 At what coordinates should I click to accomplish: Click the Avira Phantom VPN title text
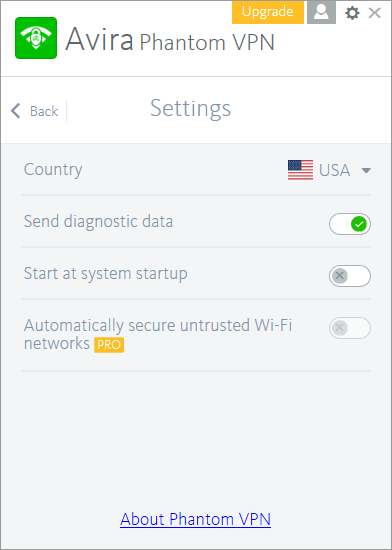[170, 39]
